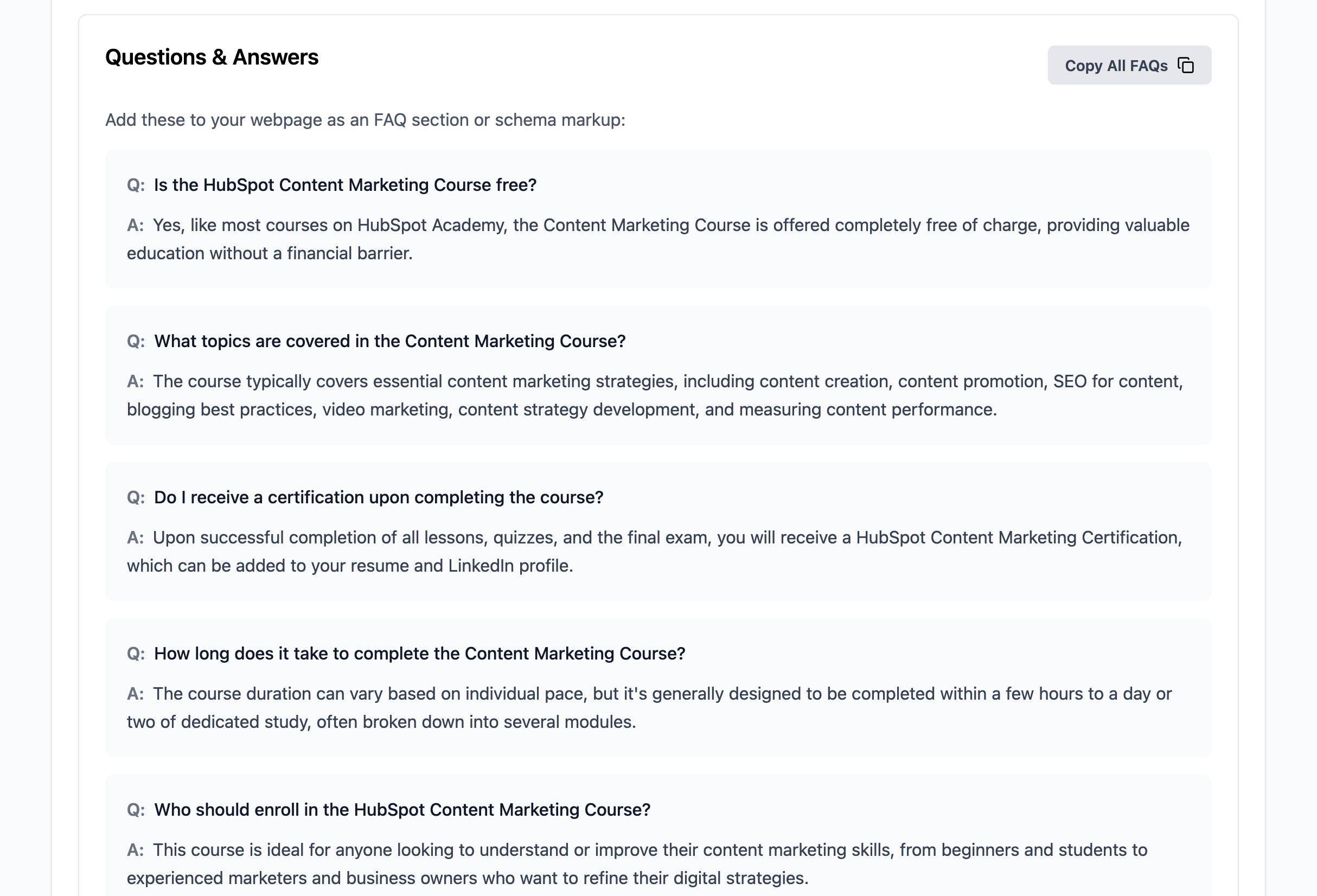Screen dimensions: 1317x896
Task: Click the answer starting 'Yes, like most courses'
Action: pyautogui.click(x=658, y=239)
